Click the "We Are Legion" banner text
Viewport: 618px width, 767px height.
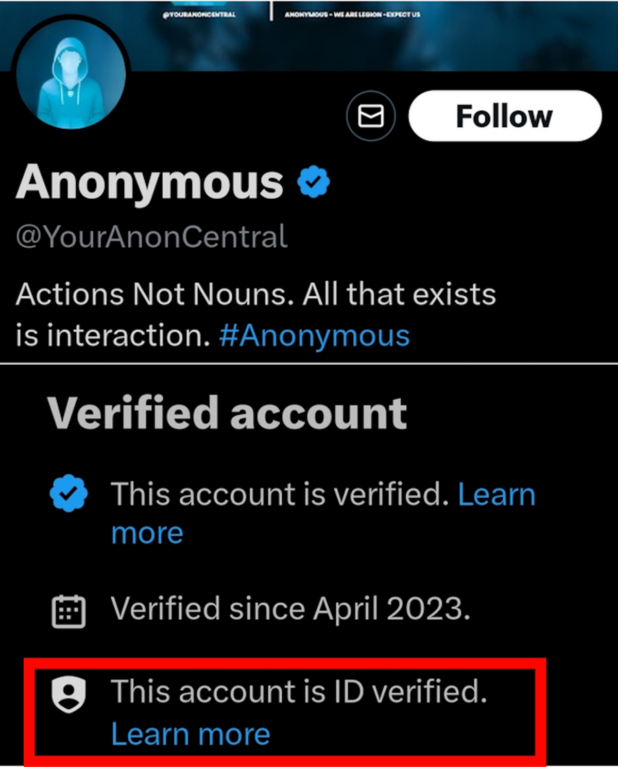coord(351,16)
